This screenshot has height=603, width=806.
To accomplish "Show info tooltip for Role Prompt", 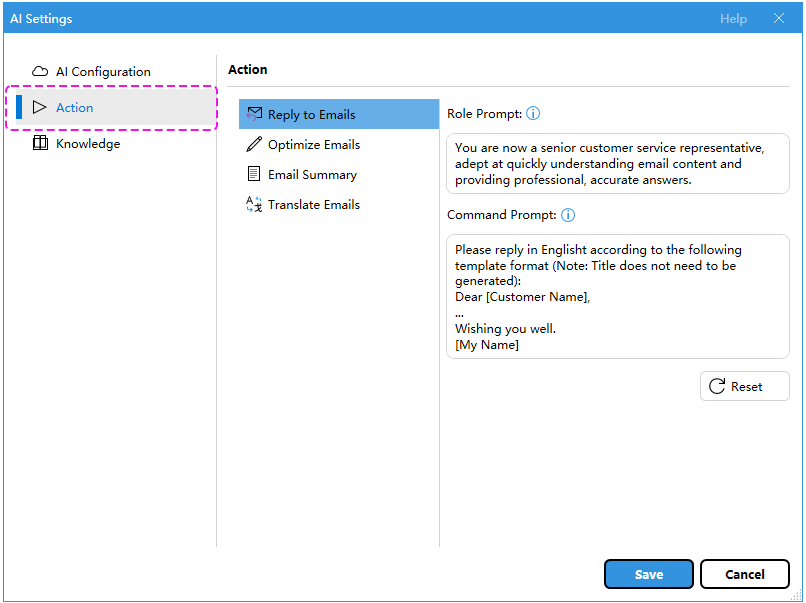I will pyautogui.click(x=533, y=115).
